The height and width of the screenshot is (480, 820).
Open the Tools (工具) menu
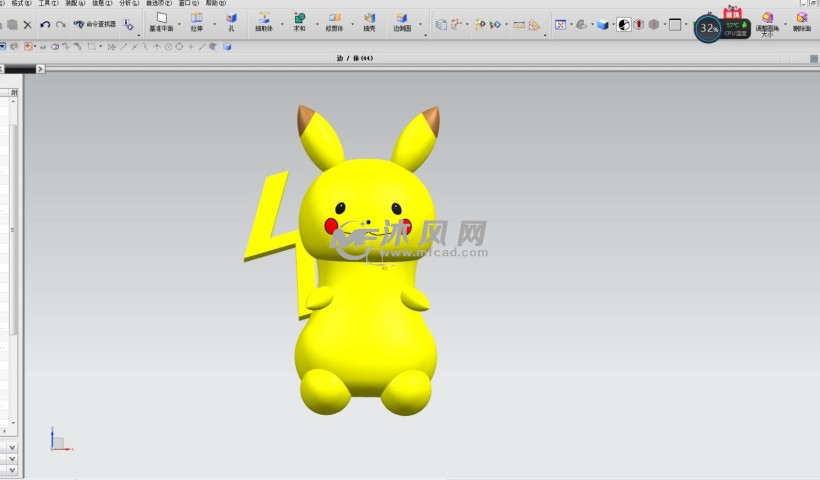(48, 3)
